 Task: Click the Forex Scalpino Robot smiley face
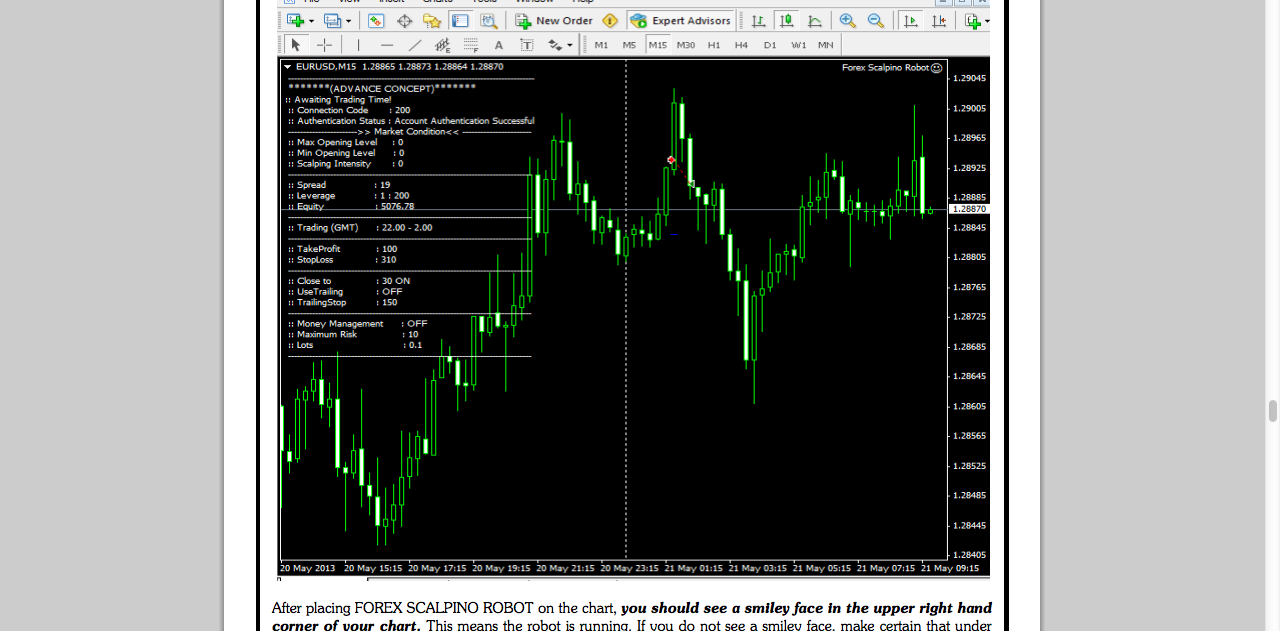click(936, 68)
